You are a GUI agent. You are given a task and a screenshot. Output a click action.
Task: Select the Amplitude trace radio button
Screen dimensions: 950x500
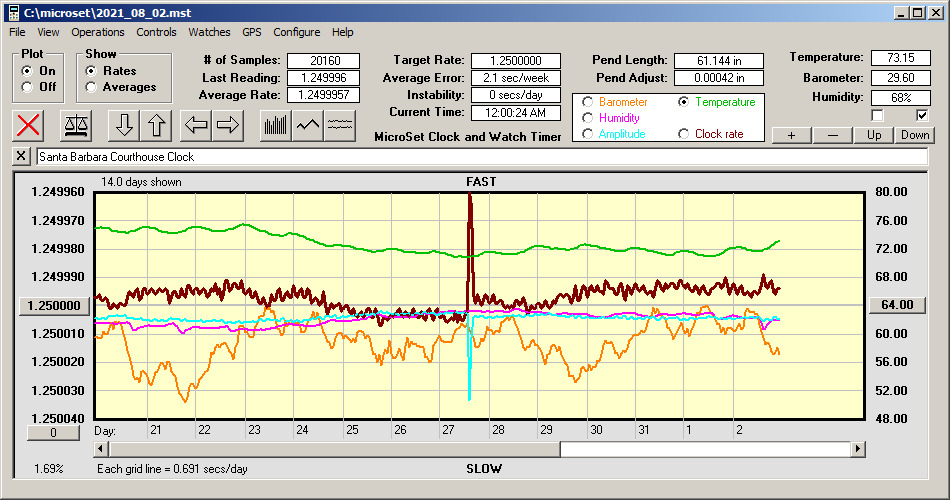587,134
